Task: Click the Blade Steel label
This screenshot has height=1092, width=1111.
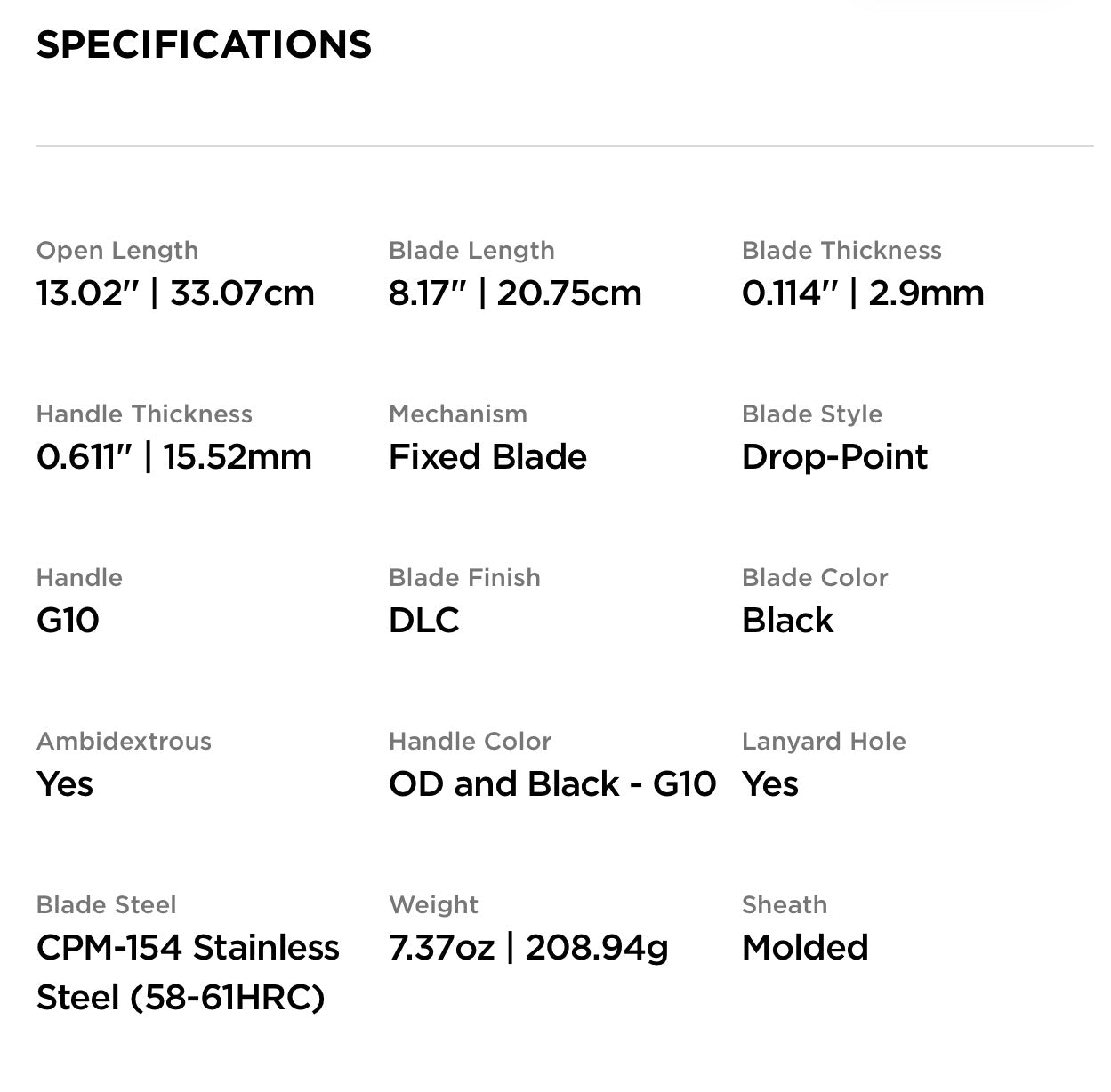Action: coord(106,905)
